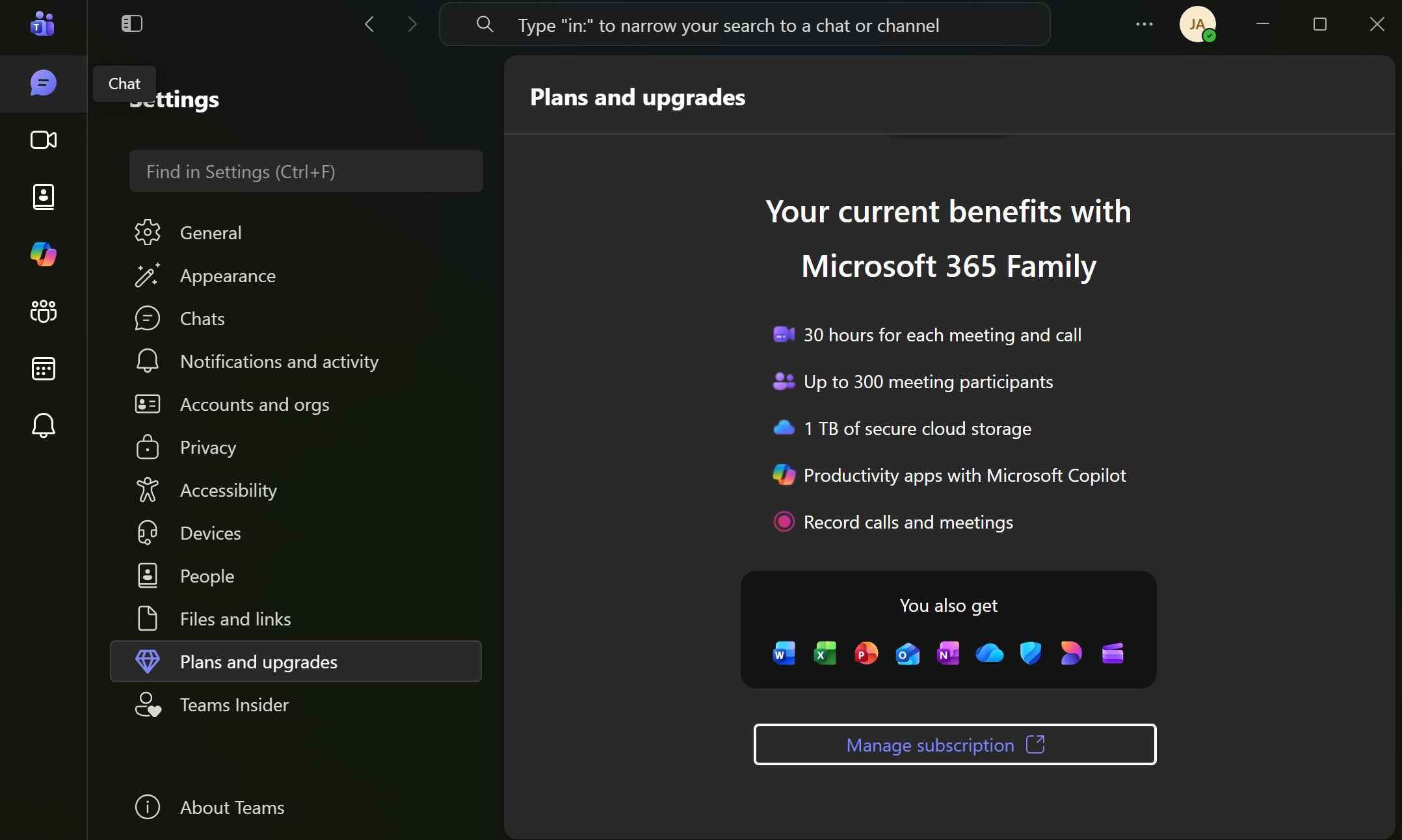The image size is (1402, 840).
Task: Click 'Up to 300 meeting participants' text
Action: [928, 382]
